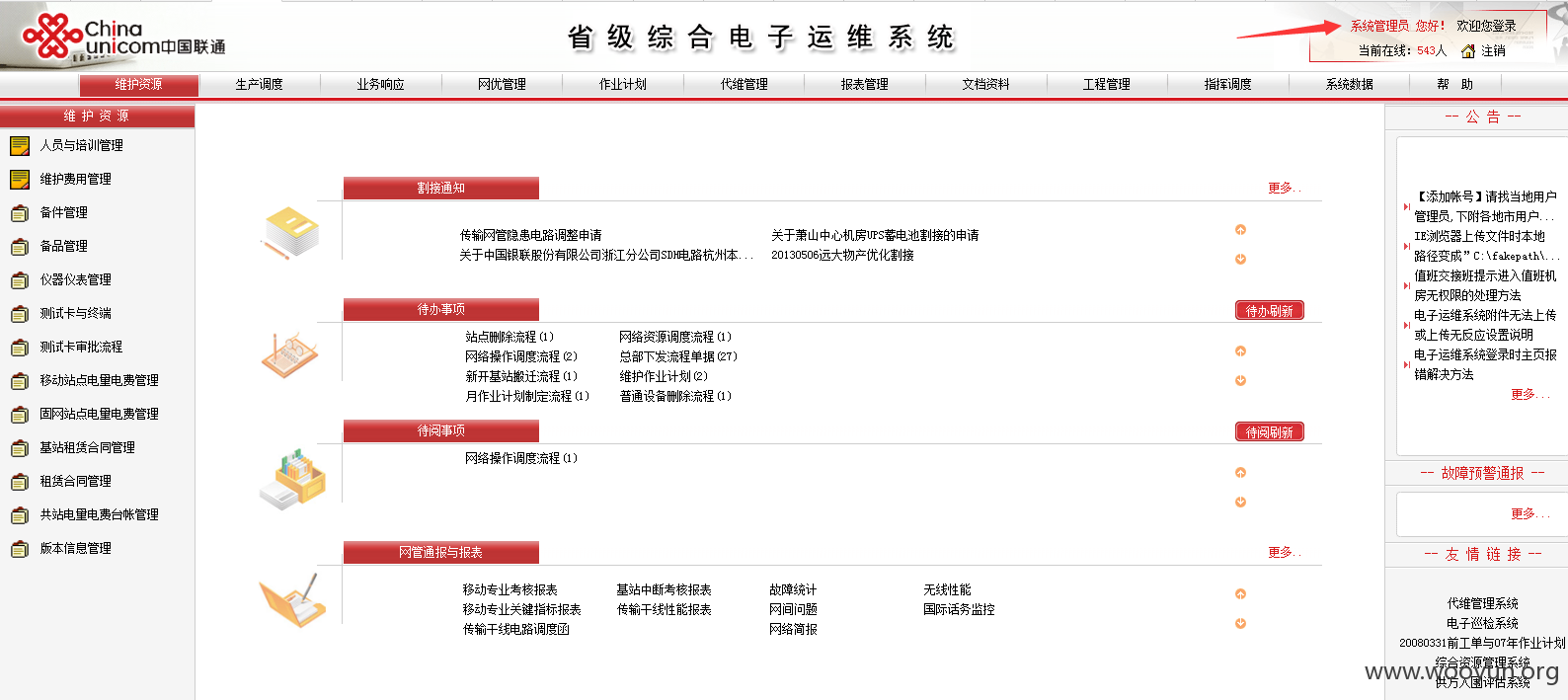Click the clipboard icon beside 测试卡审批流程
This screenshot has height=700, width=1568.
tap(20, 348)
